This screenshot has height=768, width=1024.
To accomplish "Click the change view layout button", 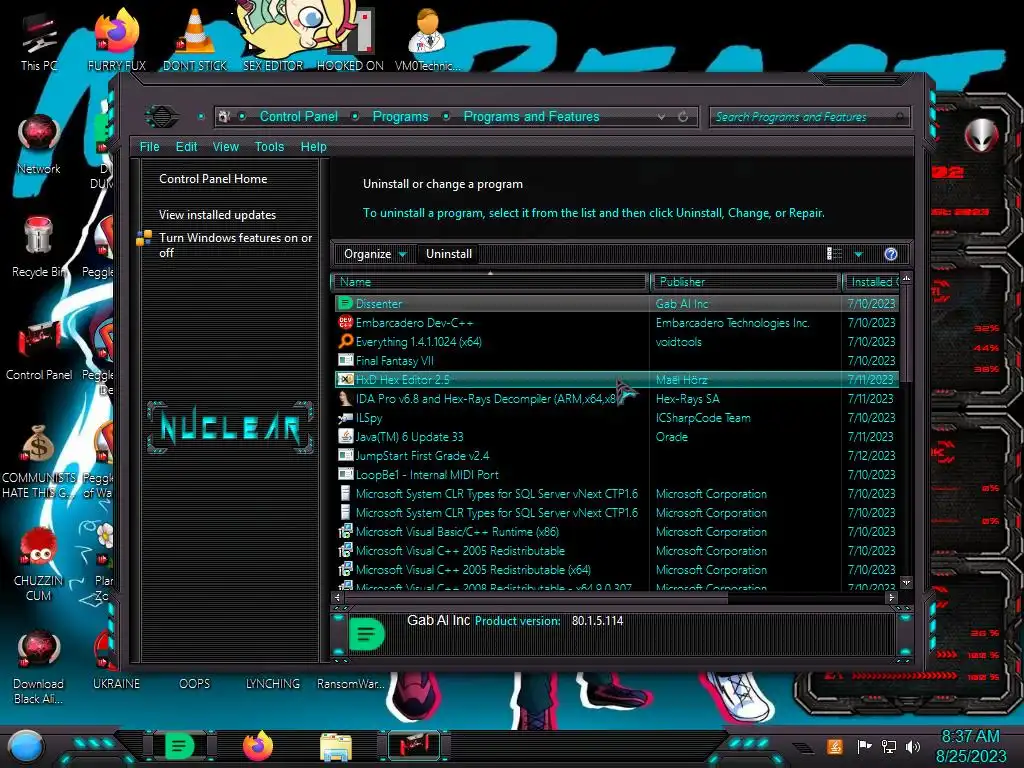I will tap(835, 254).
